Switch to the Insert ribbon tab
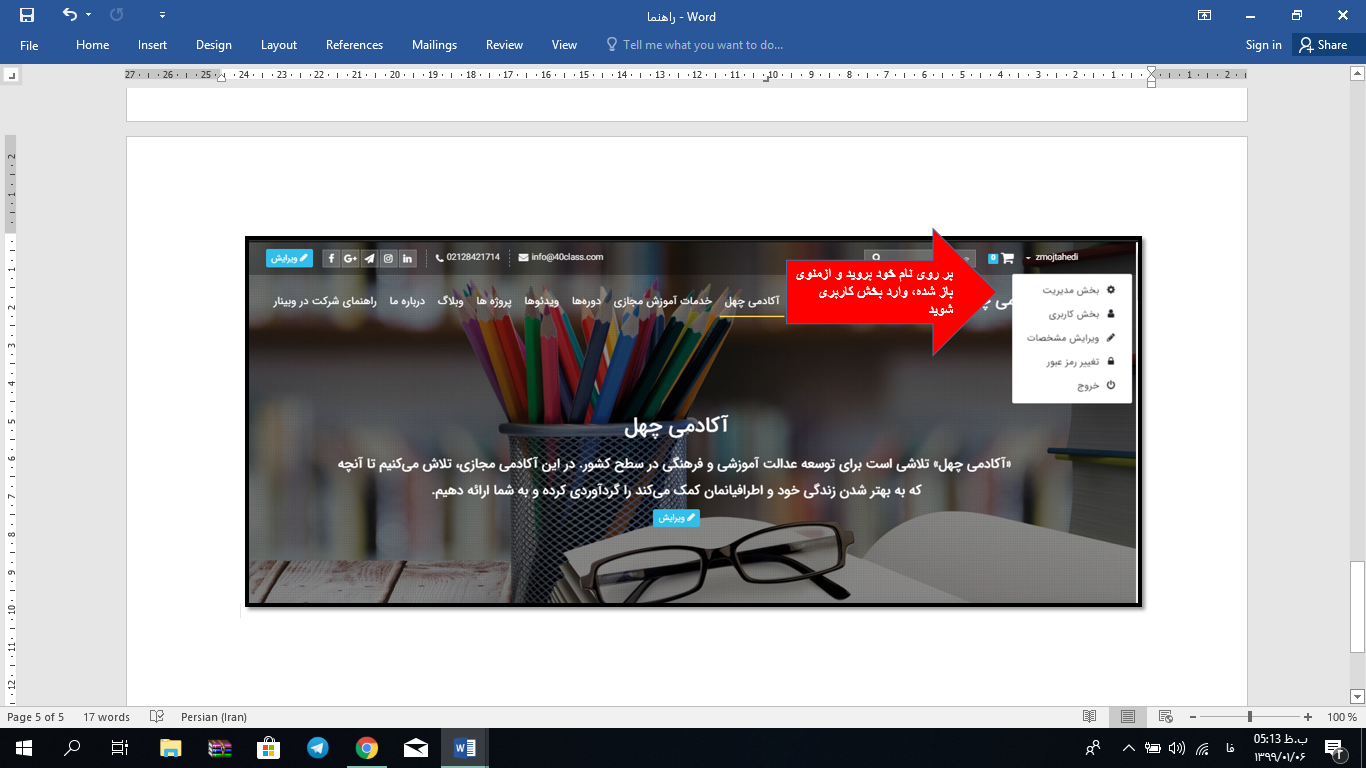The image size is (1366, 768). point(153,45)
